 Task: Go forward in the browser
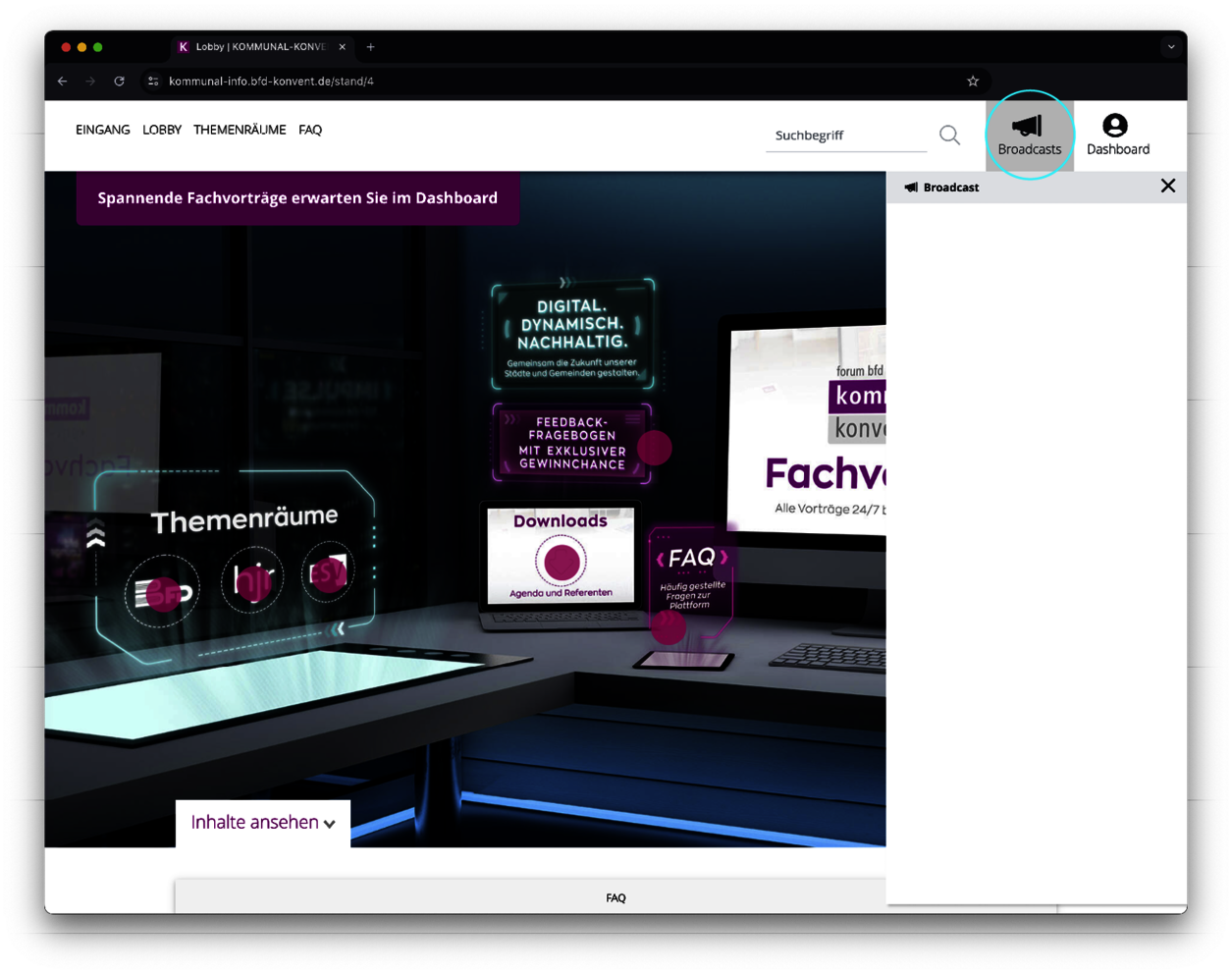point(90,81)
